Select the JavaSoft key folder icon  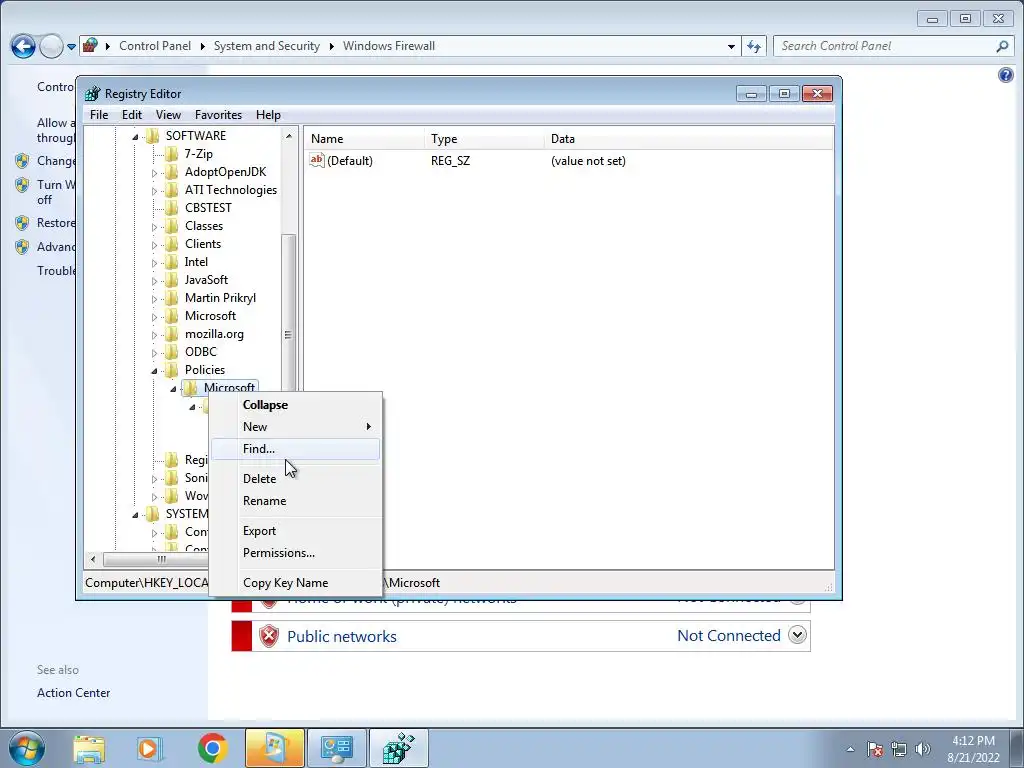tap(172, 280)
